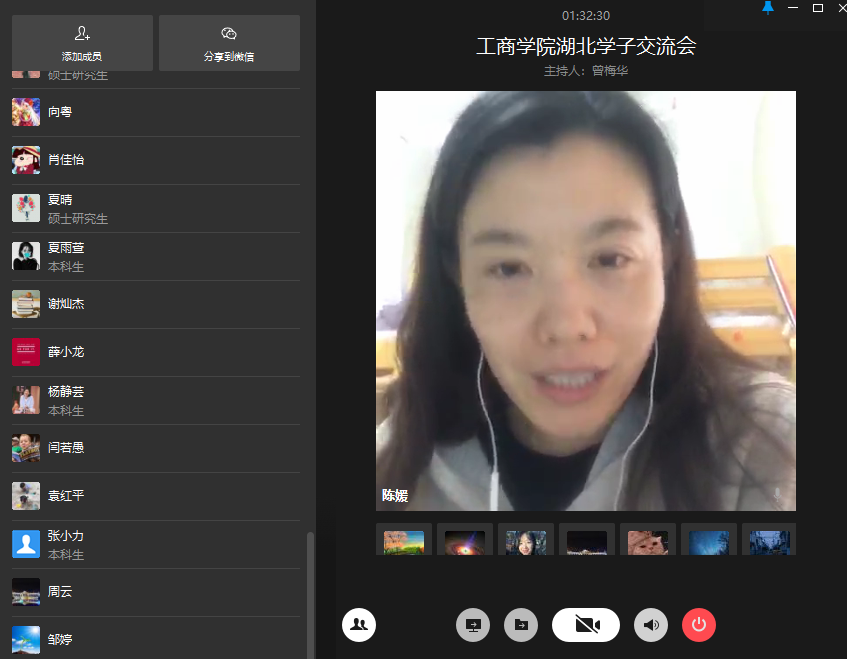Click the file share folder icon
The height and width of the screenshot is (659, 847).
coord(521,625)
